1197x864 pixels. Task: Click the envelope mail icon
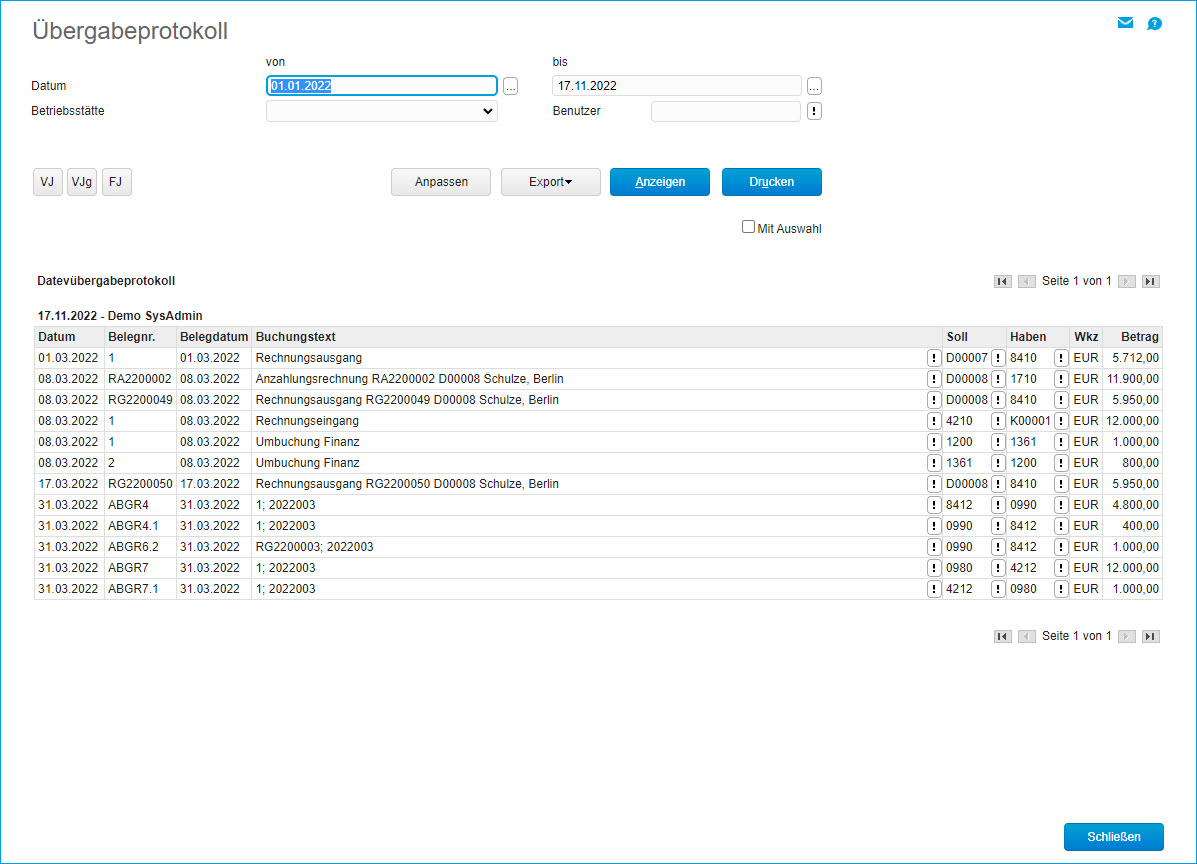coord(1125,23)
